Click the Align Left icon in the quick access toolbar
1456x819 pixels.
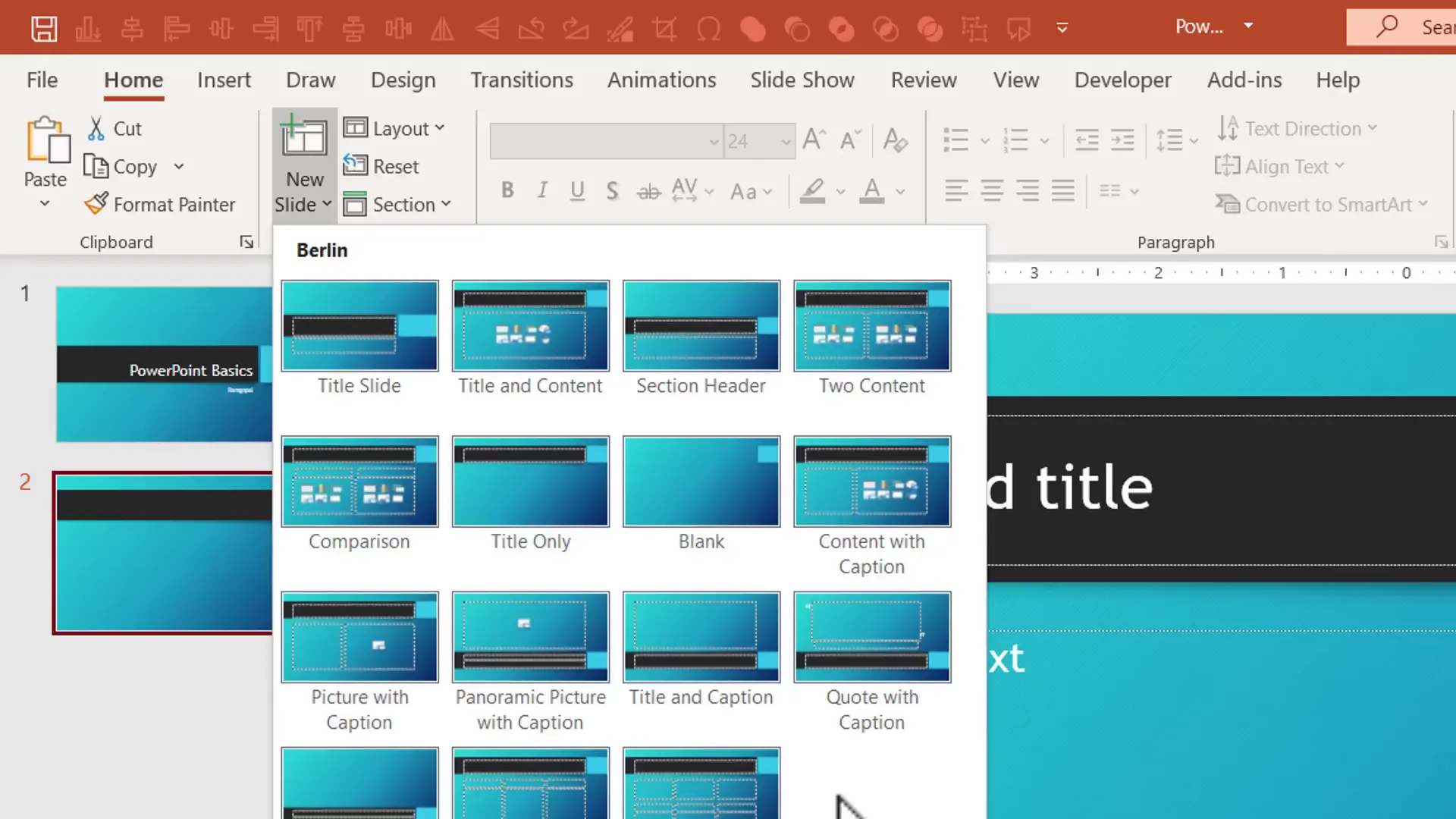pos(177,29)
